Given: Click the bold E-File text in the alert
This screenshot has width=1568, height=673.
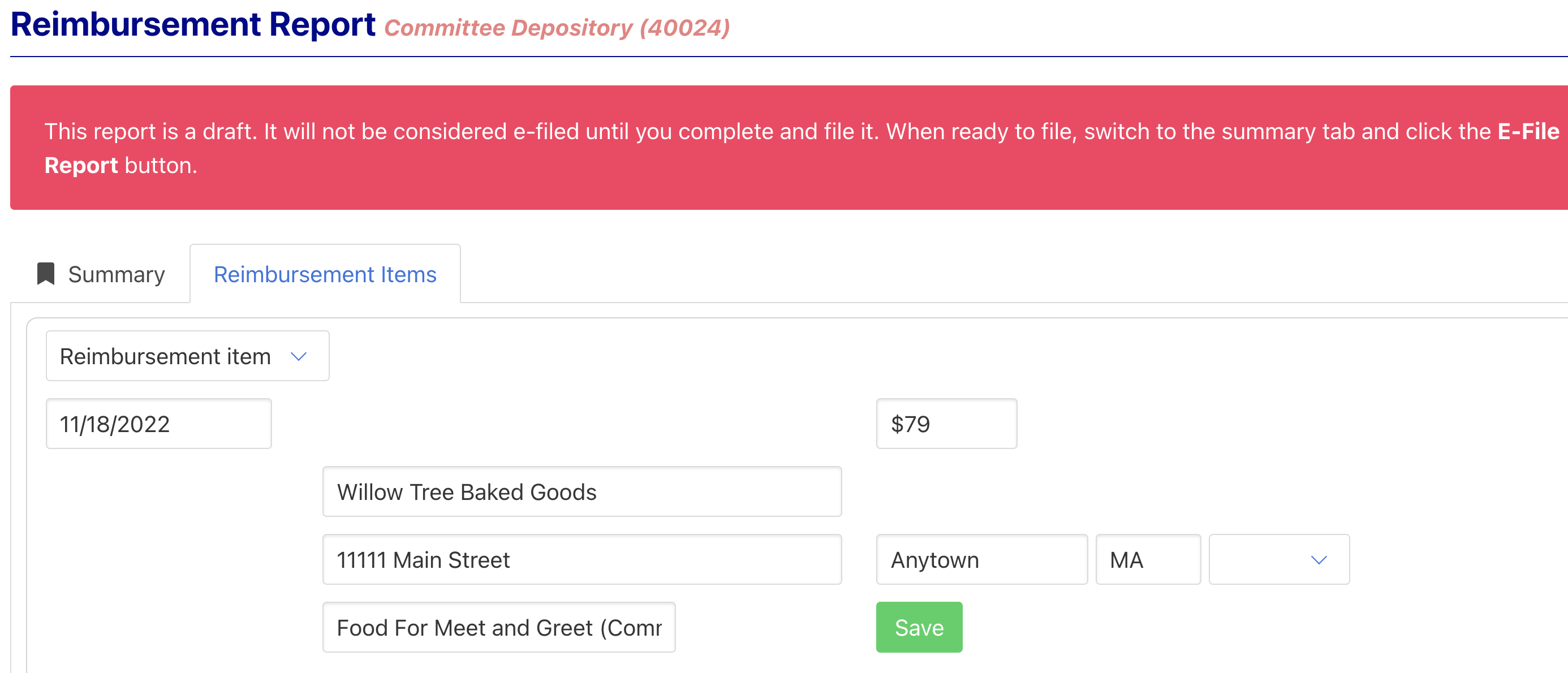Looking at the screenshot, I should [1528, 131].
